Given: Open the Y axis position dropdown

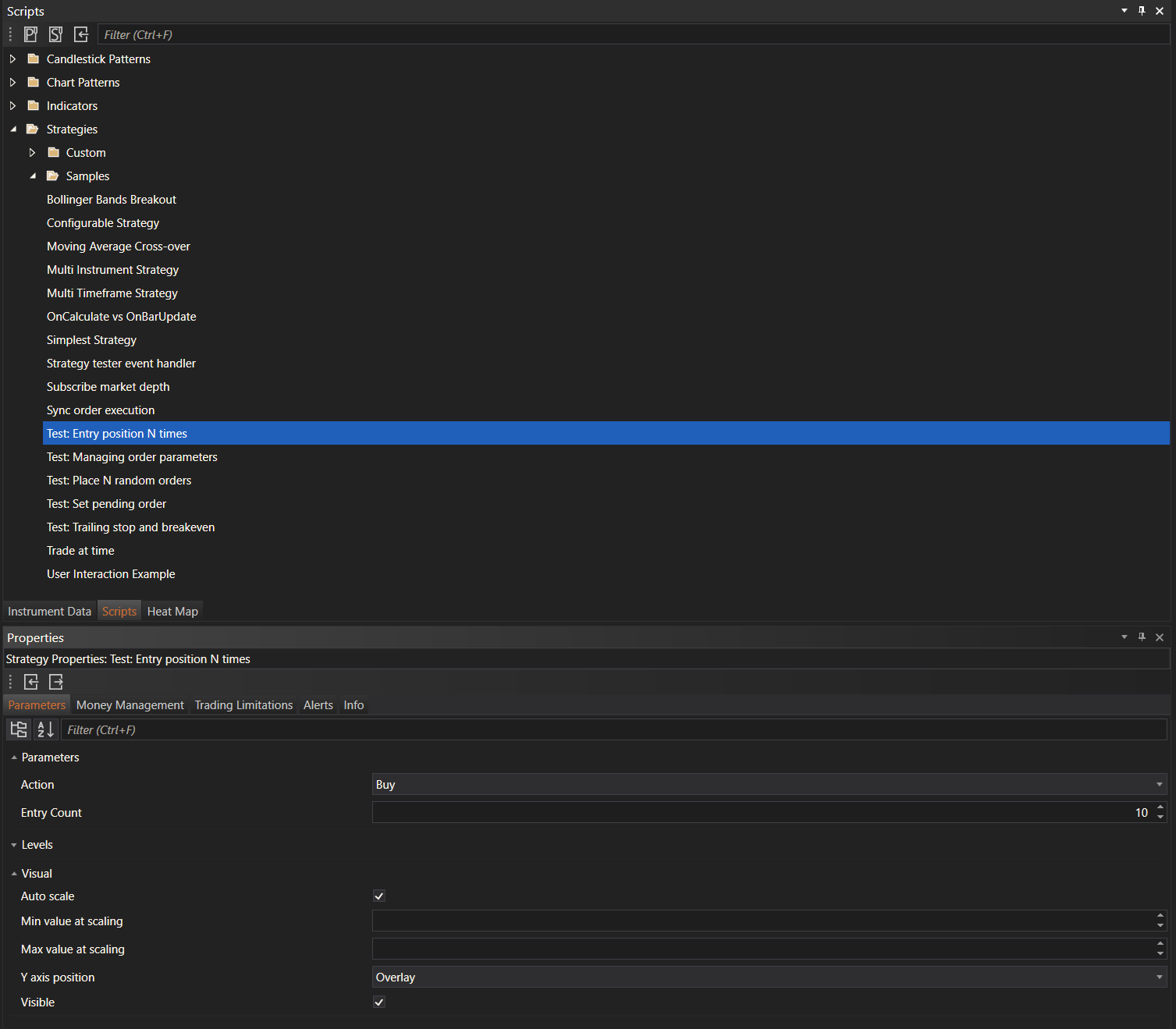Looking at the screenshot, I should tap(769, 978).
